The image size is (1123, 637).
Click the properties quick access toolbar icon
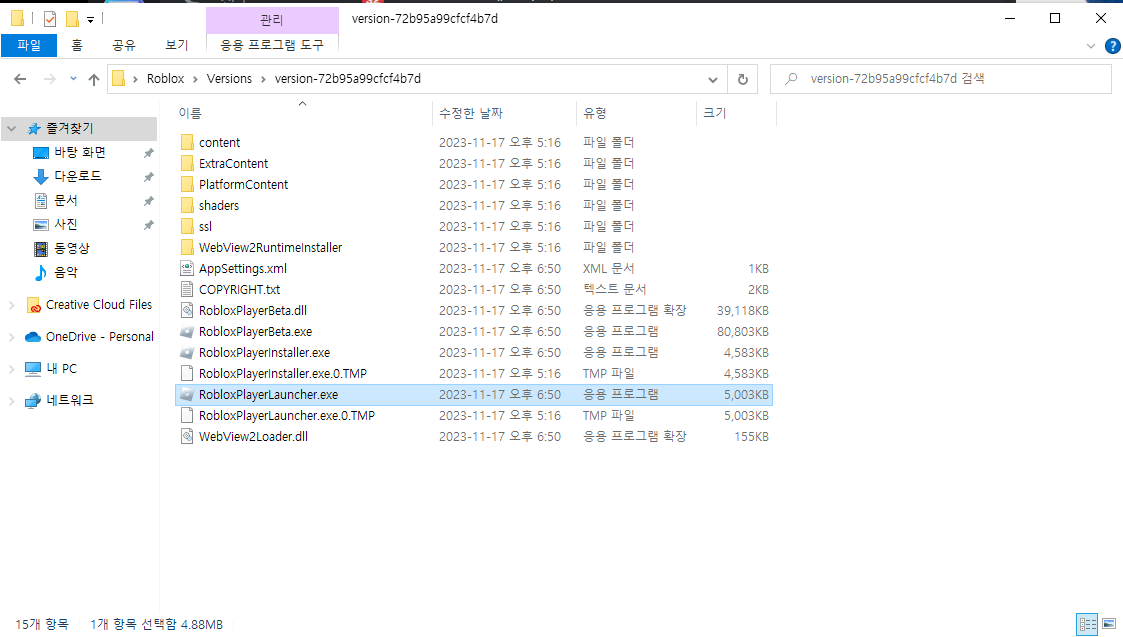pyautogui.click(x=49, y=19)
